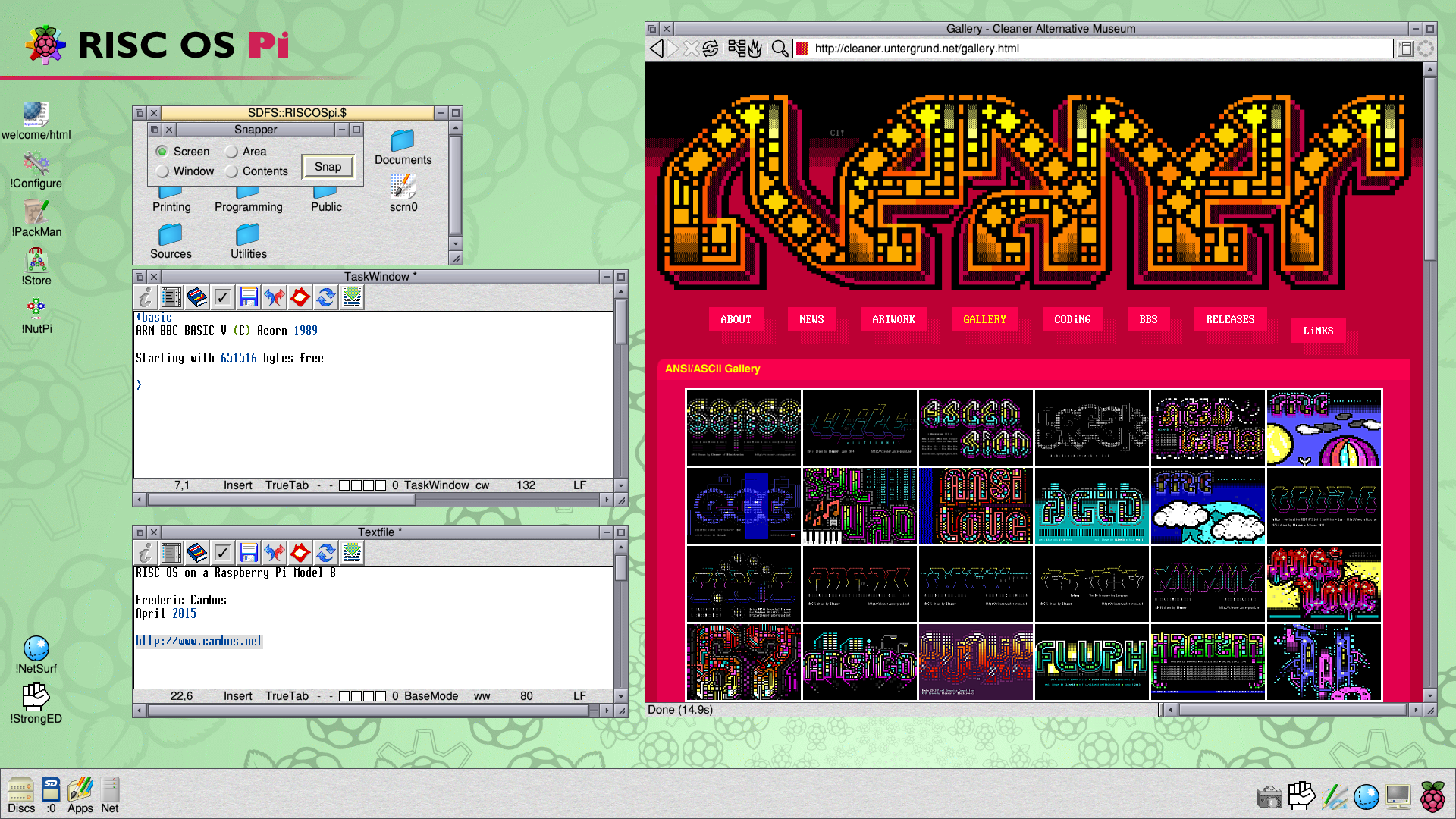1456x819 pixels.
Task: Enable Contents radio button in Snapper
Action: tap(231, 171)
